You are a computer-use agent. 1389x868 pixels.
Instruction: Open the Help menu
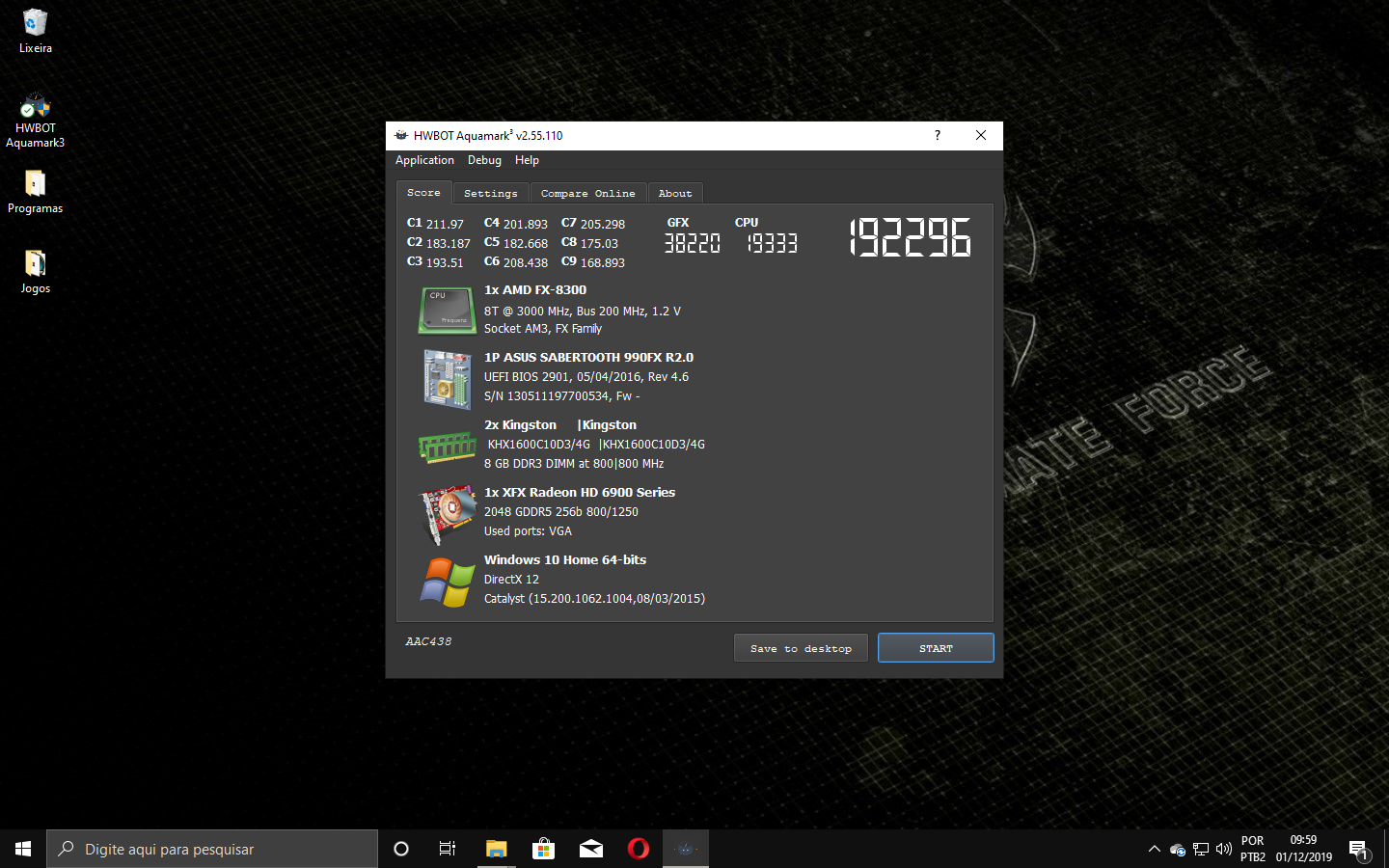(527, 160)
